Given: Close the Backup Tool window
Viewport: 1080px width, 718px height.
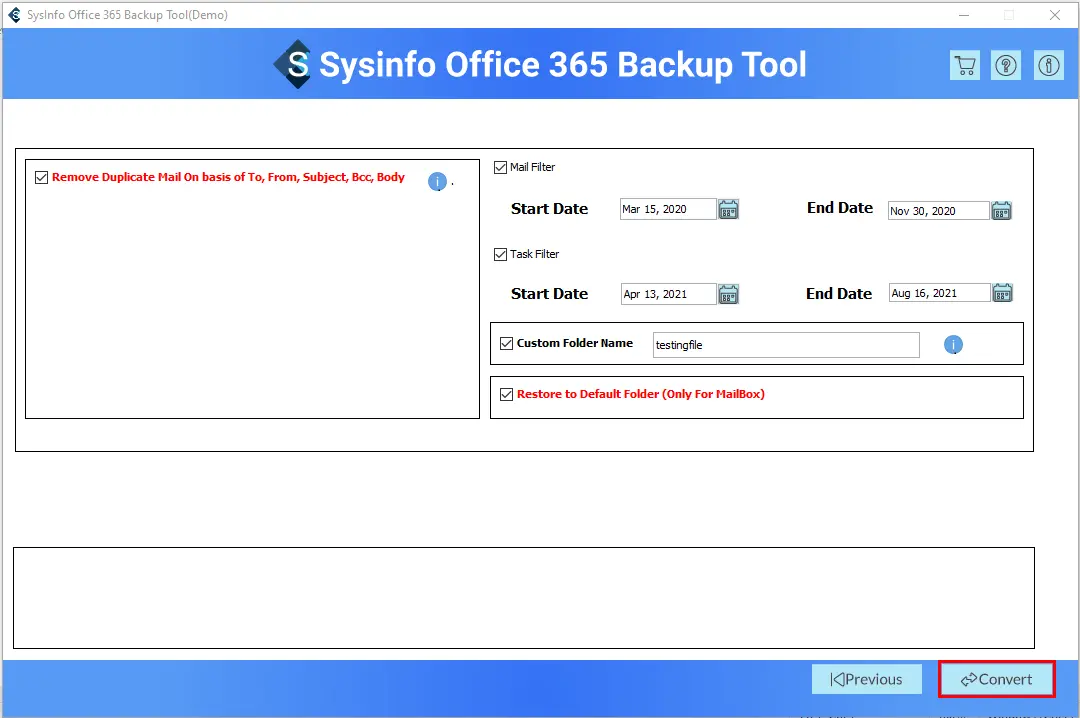Looking at the screenshot, I should click(1055, 15).
